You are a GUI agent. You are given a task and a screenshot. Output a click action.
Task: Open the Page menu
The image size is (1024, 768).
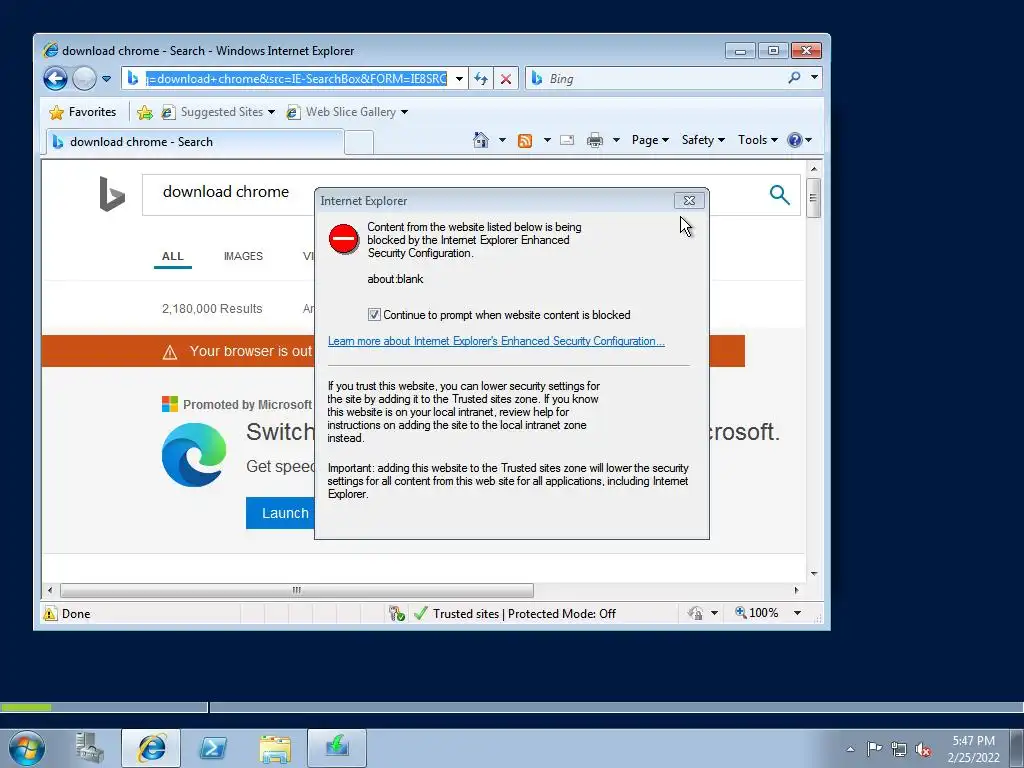(650, 140)
